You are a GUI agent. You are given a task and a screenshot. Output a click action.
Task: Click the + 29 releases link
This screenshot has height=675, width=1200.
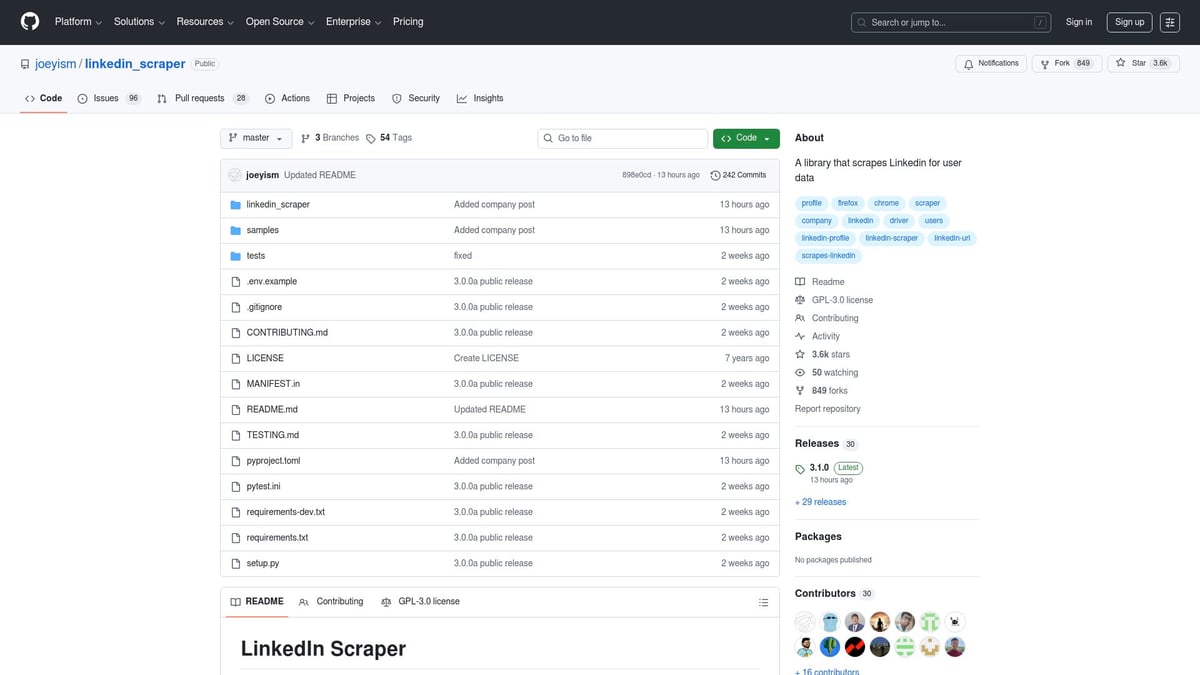click(820, 502)
